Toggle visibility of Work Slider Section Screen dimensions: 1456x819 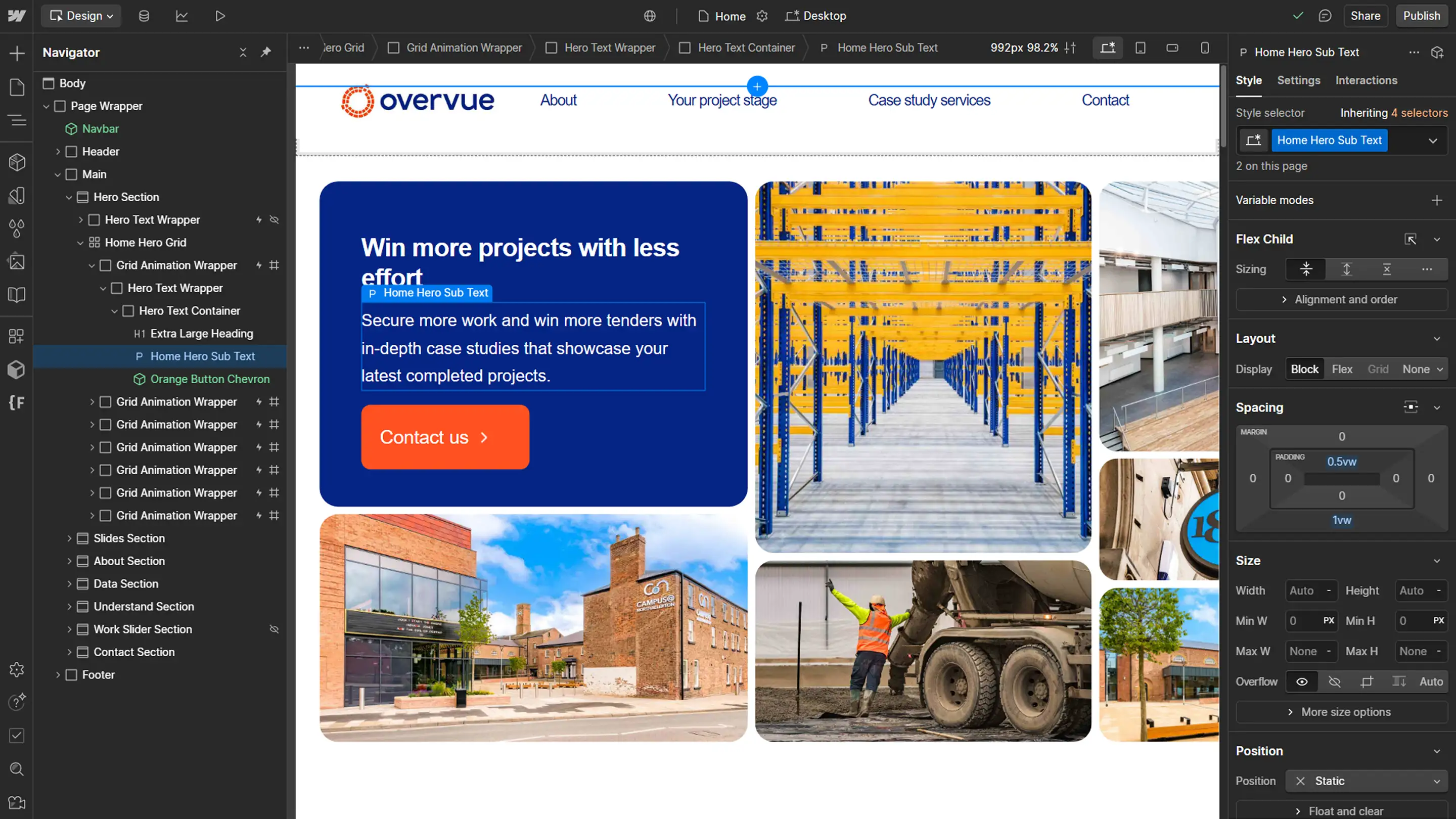click(274, 629)
